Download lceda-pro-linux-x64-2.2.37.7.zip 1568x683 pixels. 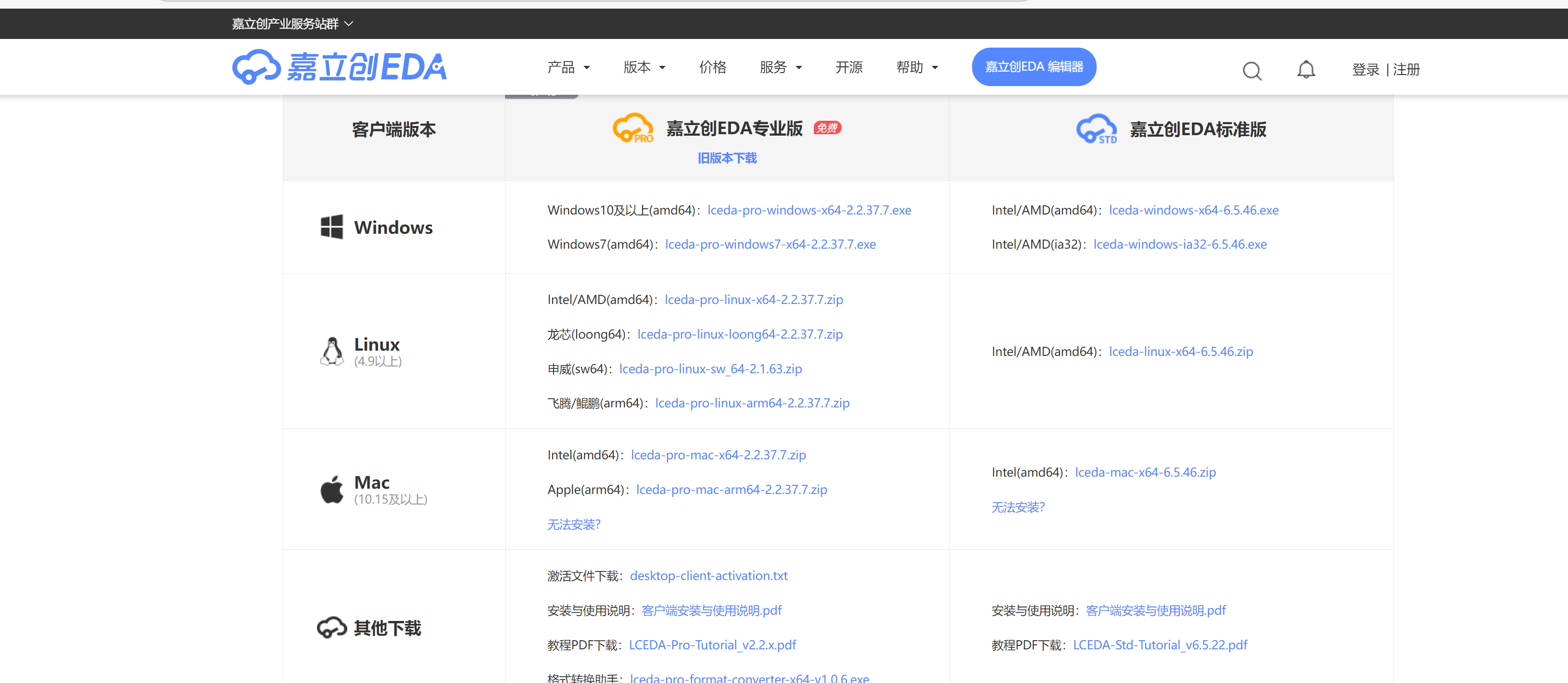754,300
